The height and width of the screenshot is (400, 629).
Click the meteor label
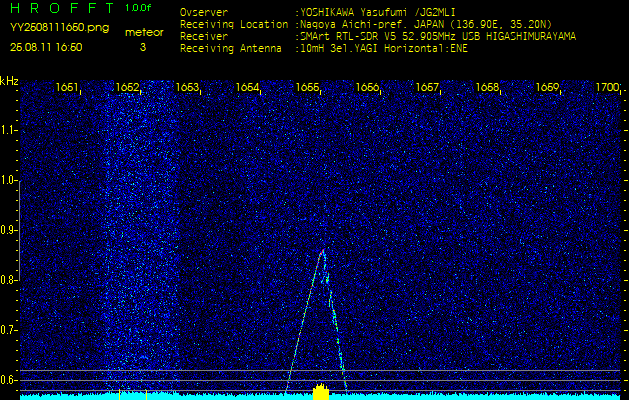[144, 33]
